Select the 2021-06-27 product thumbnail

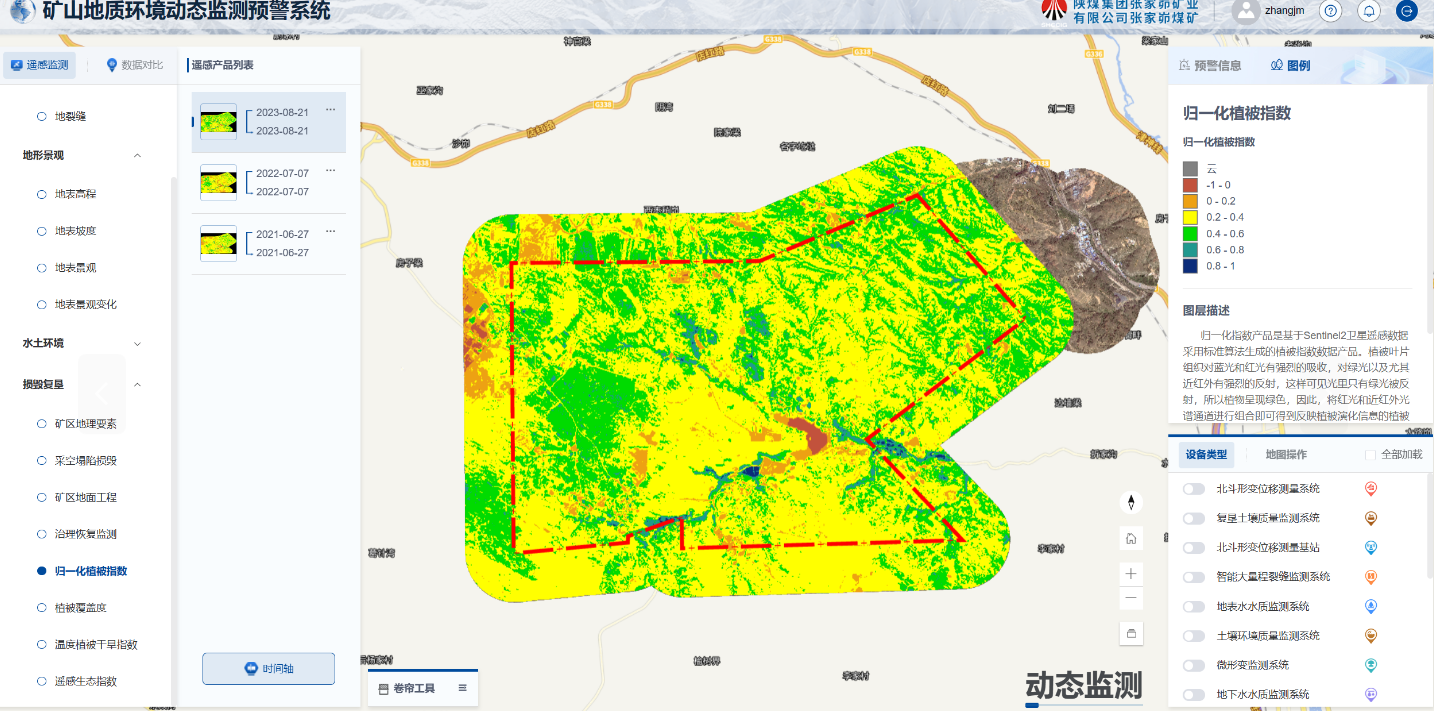[x=219, y=243]
